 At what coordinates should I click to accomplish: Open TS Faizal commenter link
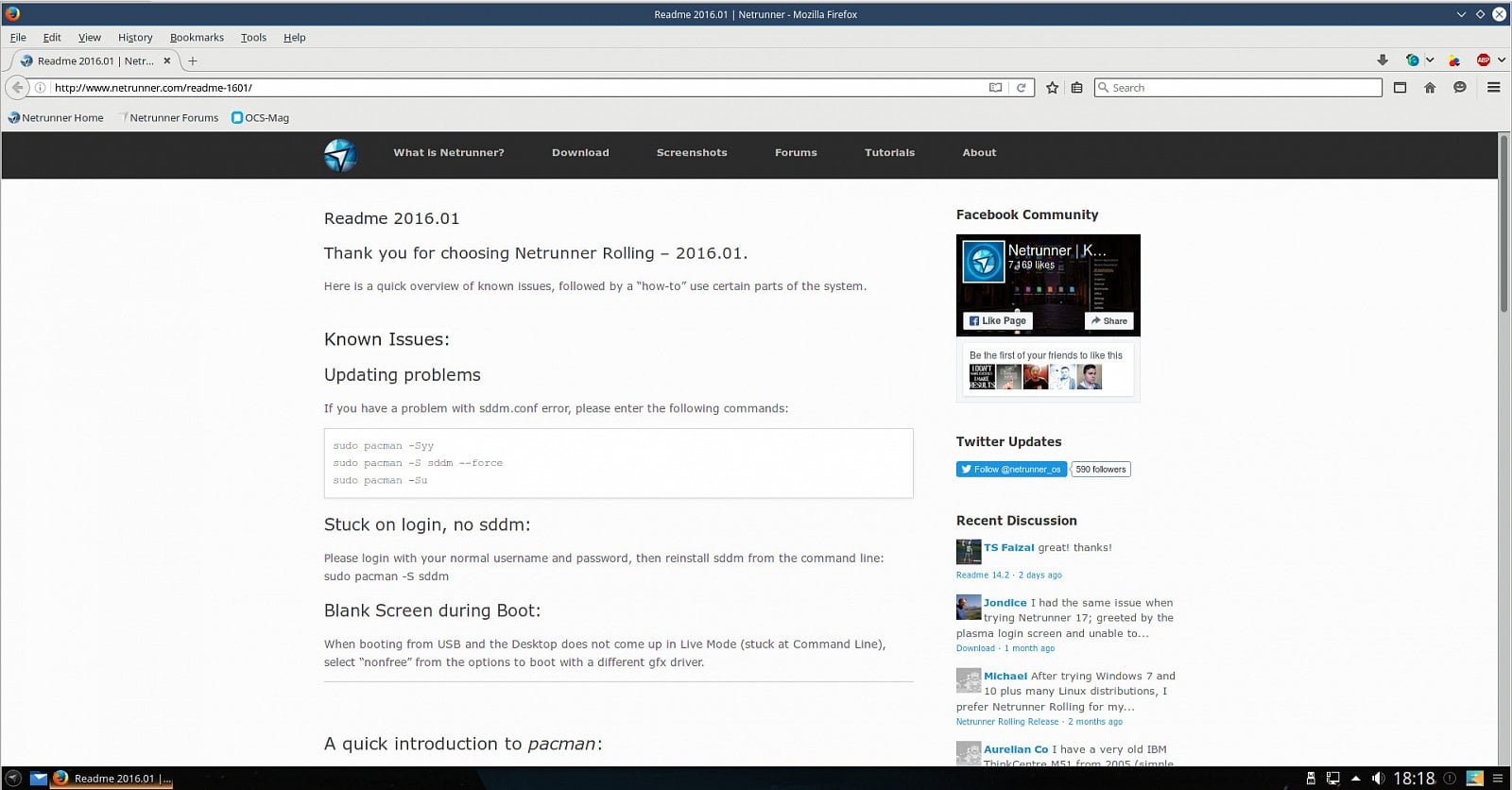click(x=1009, y=548)
